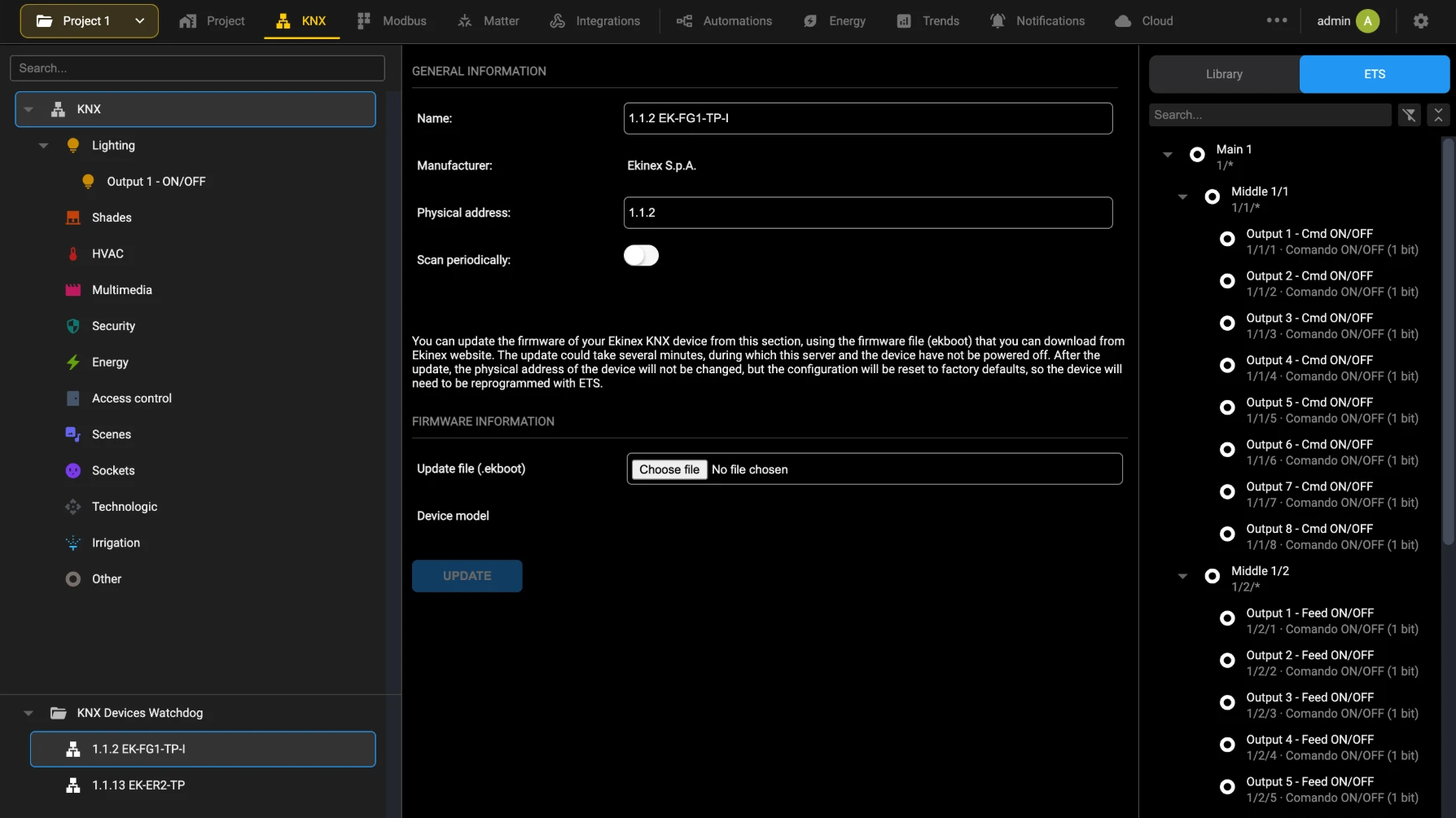Viewport: 1456px width, 818px height.
Task: Click the Other category circle icon
Action: pos(73,579)
